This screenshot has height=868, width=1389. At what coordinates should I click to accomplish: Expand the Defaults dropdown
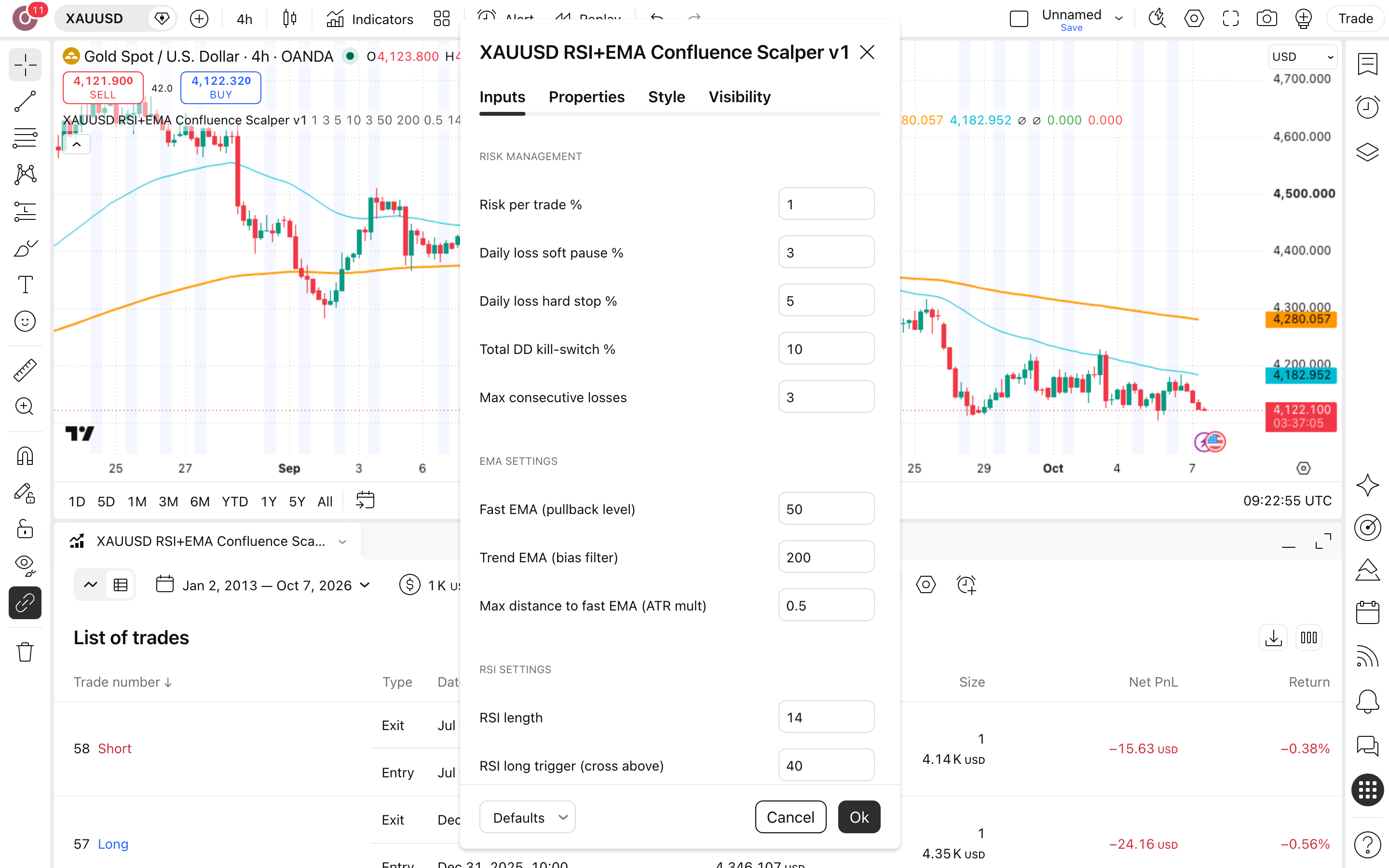click(528, 817)
